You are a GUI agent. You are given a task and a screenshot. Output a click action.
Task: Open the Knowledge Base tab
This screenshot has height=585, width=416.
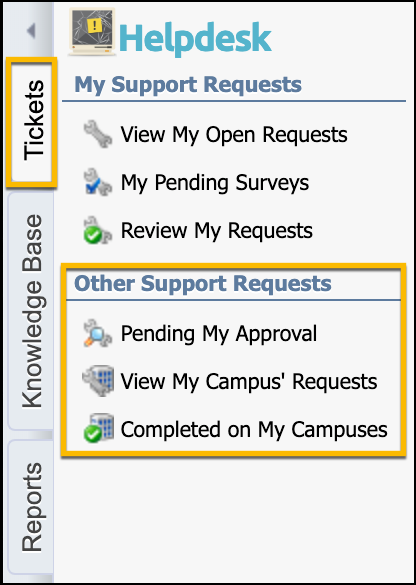[32, 310]
